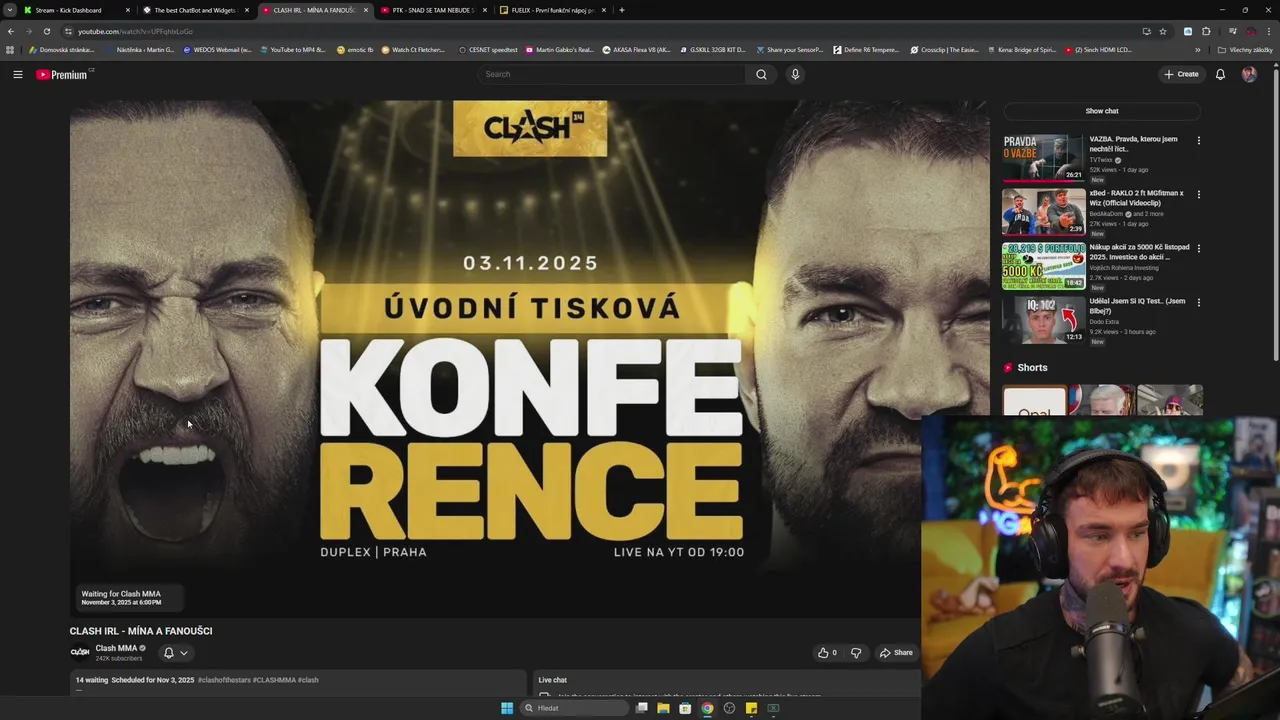The height and width of the screenshot is (720, 1280).
Task: Switch to the PTK - SNAD SE TAM NEBUDE tab
Action: point(433,10)
